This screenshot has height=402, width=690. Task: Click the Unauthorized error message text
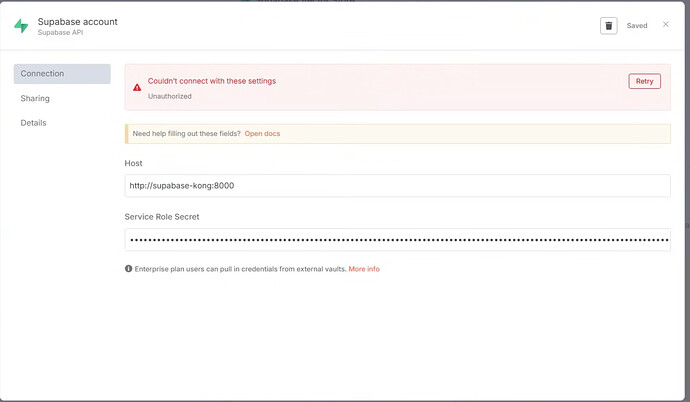pos(169,96)
